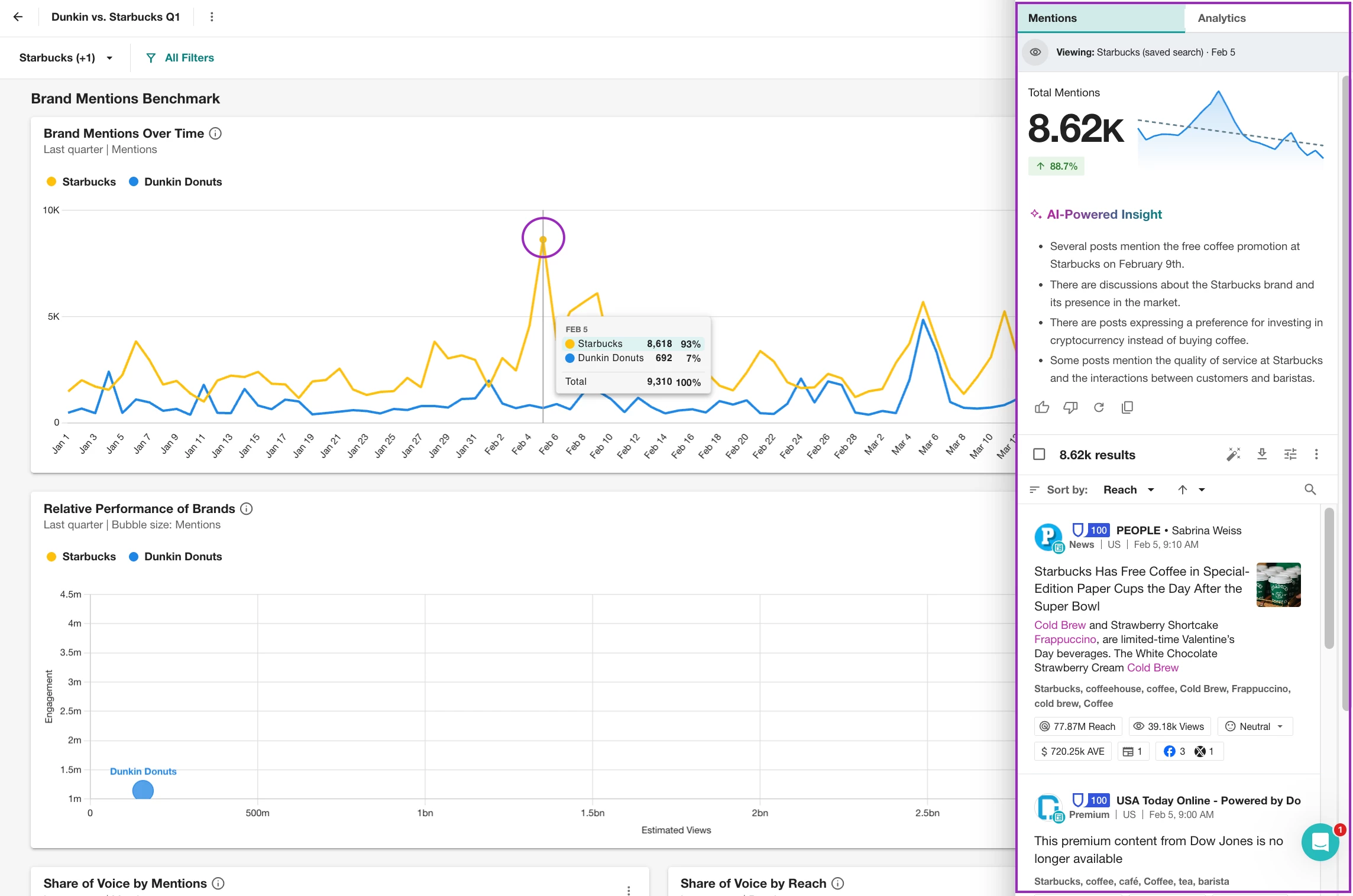Open the Neutral sentiment dropdown
This screenshot has height=896, width=1353.
pyautogui.click(x=1255, y=726)
